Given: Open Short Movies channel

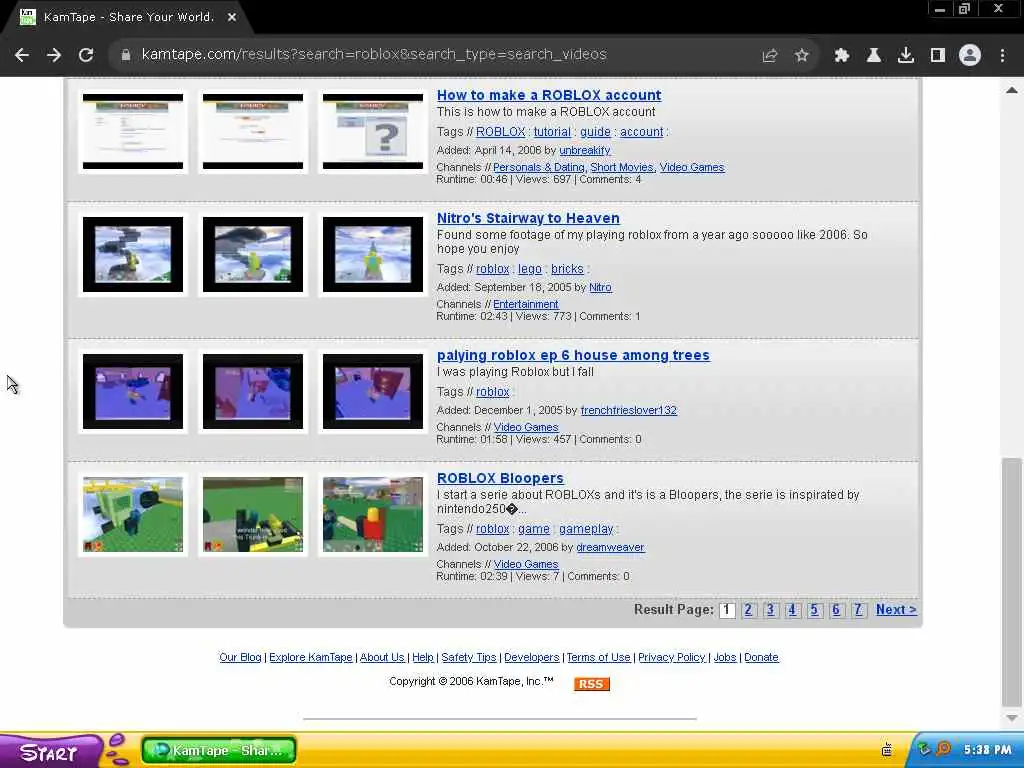Looking at the screenshot, I should point(622,167).
